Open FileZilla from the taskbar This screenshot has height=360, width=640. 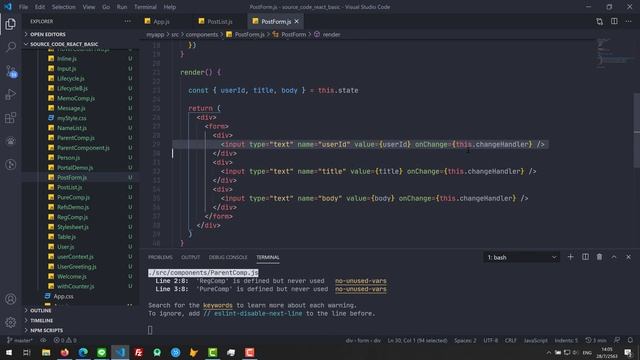coord(138,353)
